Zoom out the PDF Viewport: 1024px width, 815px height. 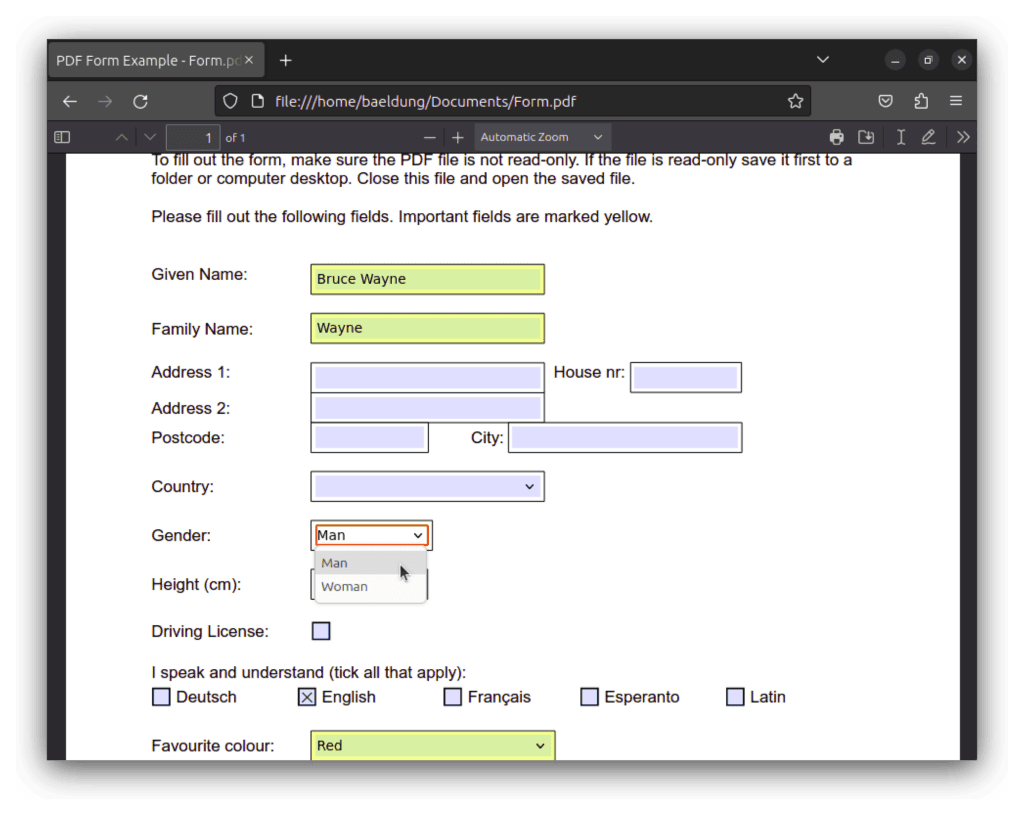click(x=429, y=137)
